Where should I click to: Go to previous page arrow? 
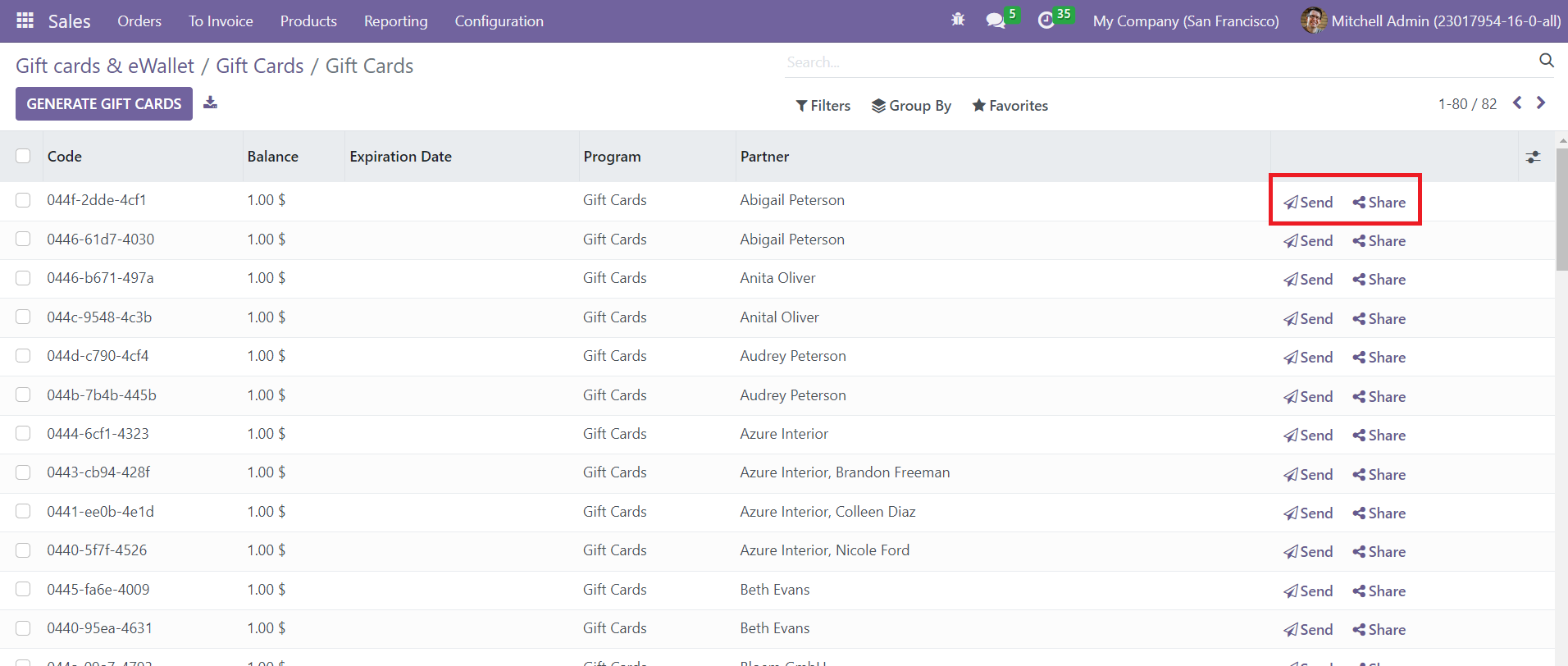(1517, 103)
